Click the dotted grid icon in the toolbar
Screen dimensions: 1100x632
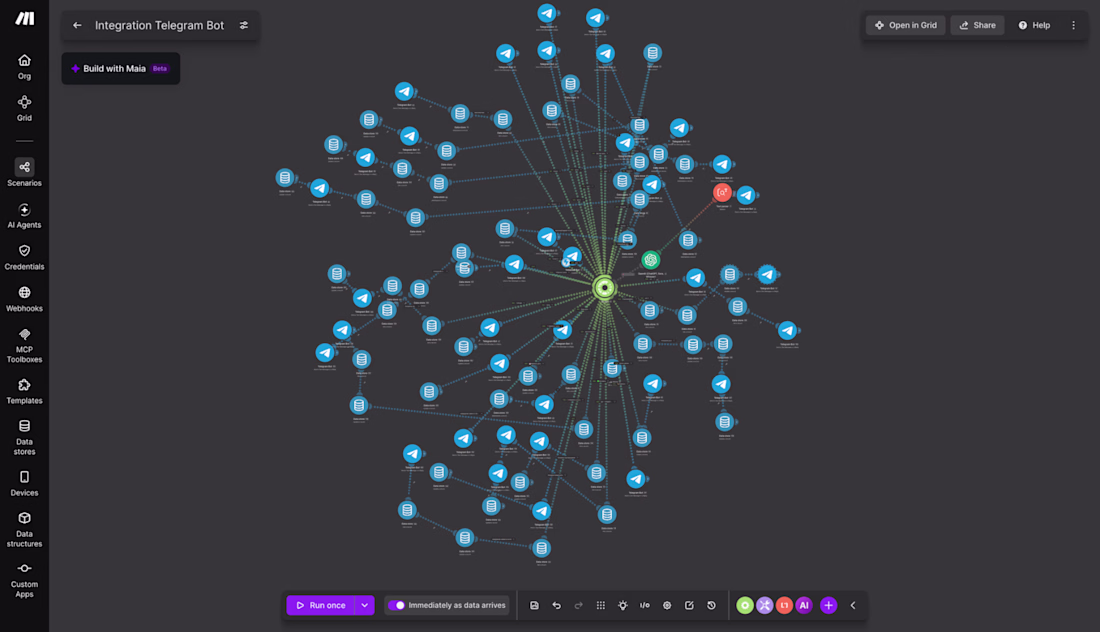pyautogui.click(x=601, y=605)
